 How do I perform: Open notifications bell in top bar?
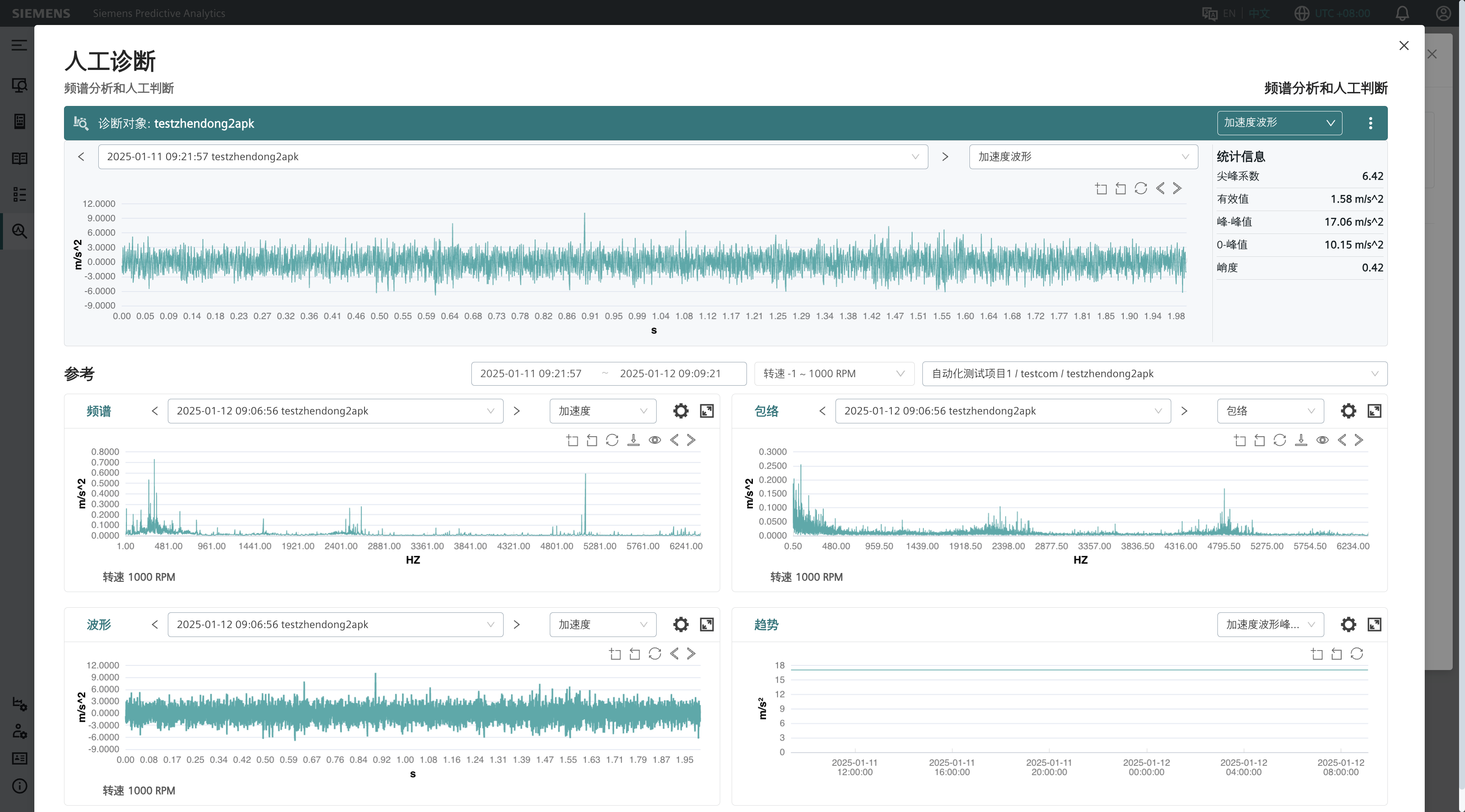(x=1402, y=13)
